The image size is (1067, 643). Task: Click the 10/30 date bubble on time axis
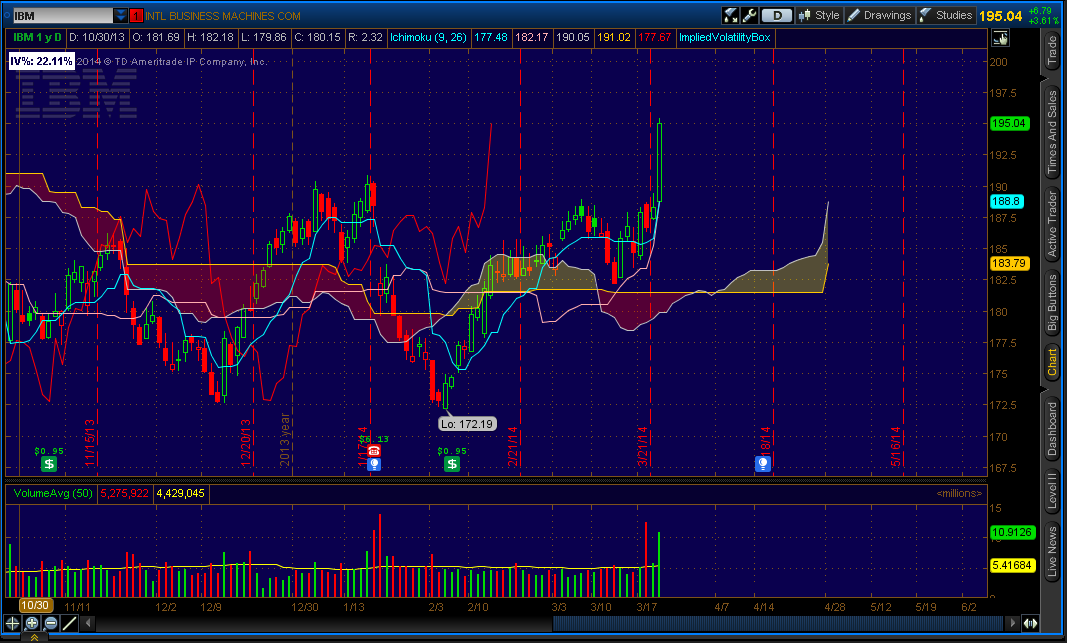point(35,605)
